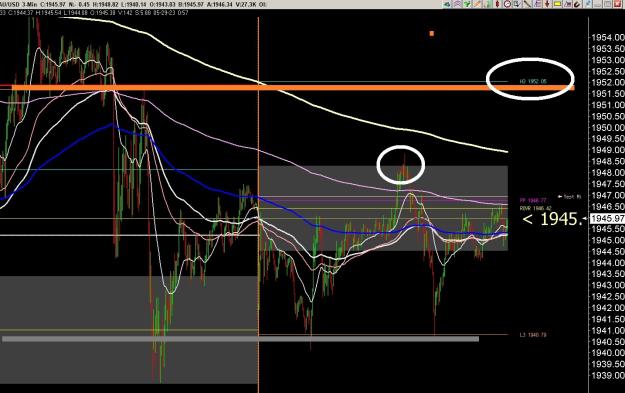
Task: Click the red down-arrow marker icon
Action: click(547, 4)
